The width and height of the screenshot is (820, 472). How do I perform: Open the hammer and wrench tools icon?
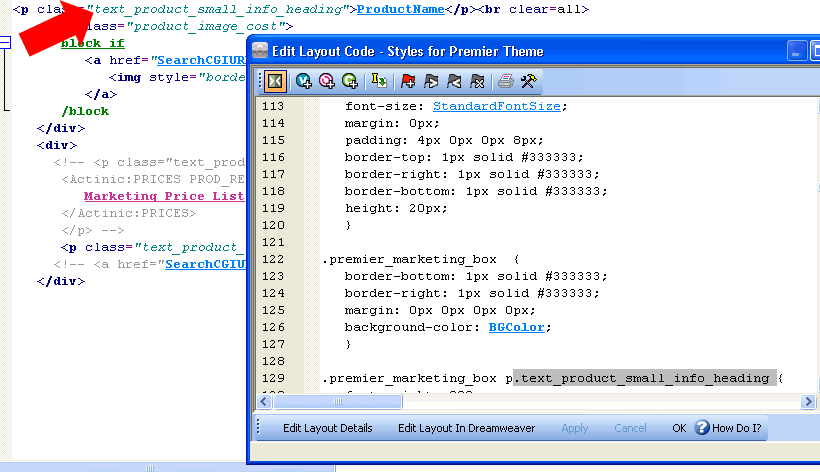[x=529, y=81]
